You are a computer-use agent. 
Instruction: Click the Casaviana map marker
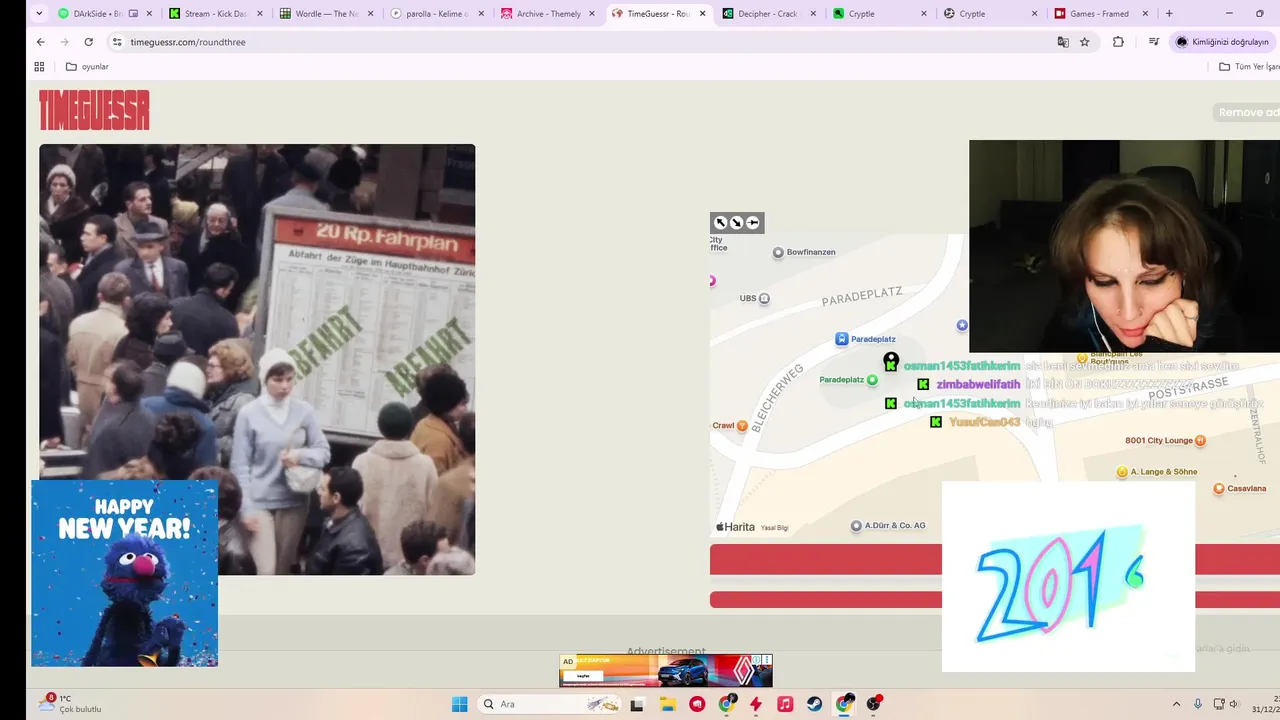[x=1218, y=489]
